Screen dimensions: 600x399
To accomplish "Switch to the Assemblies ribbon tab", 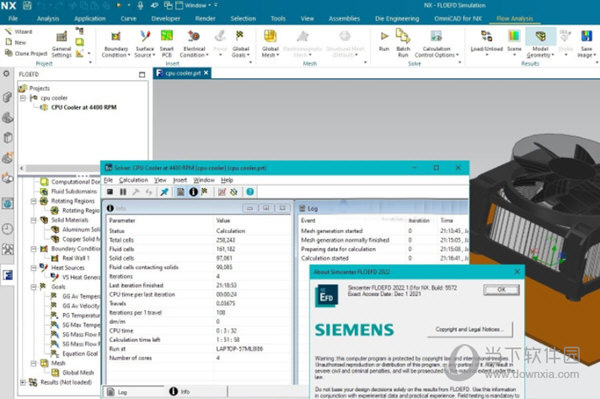I will pyautogui.click(x=344, y=18).
